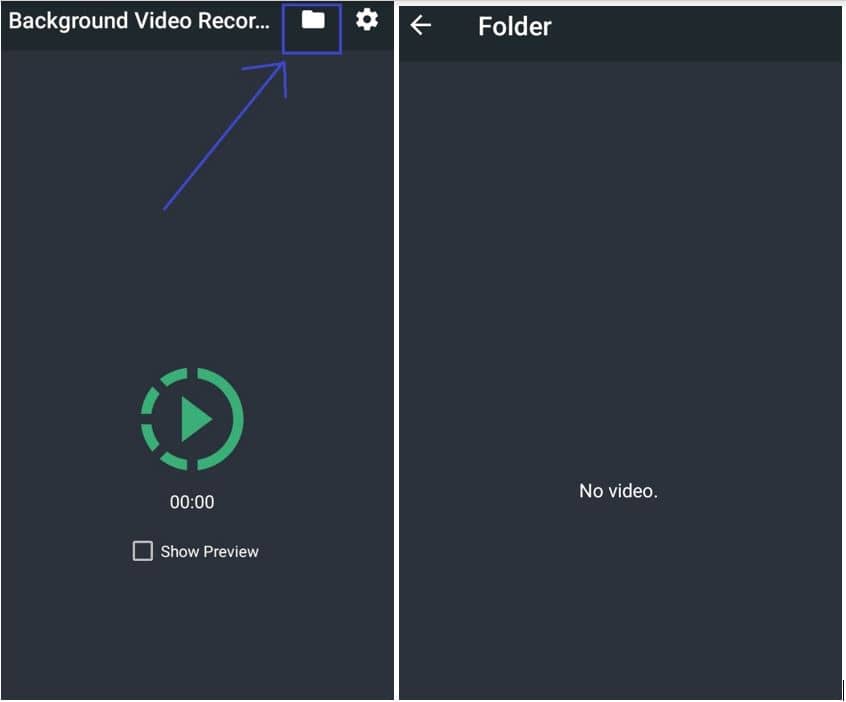Tap the blank area below Show Preview
The height and width of the screenshot is (702, 846).
click(x=197, y=629)
